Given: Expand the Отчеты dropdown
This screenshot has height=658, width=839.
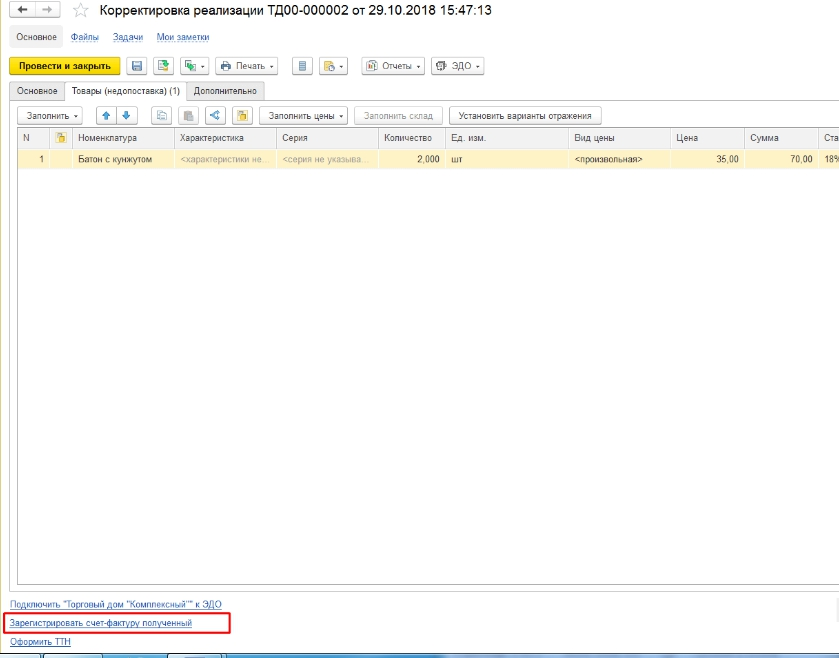Looking at the screenshot, I should [x=392, y=66].
